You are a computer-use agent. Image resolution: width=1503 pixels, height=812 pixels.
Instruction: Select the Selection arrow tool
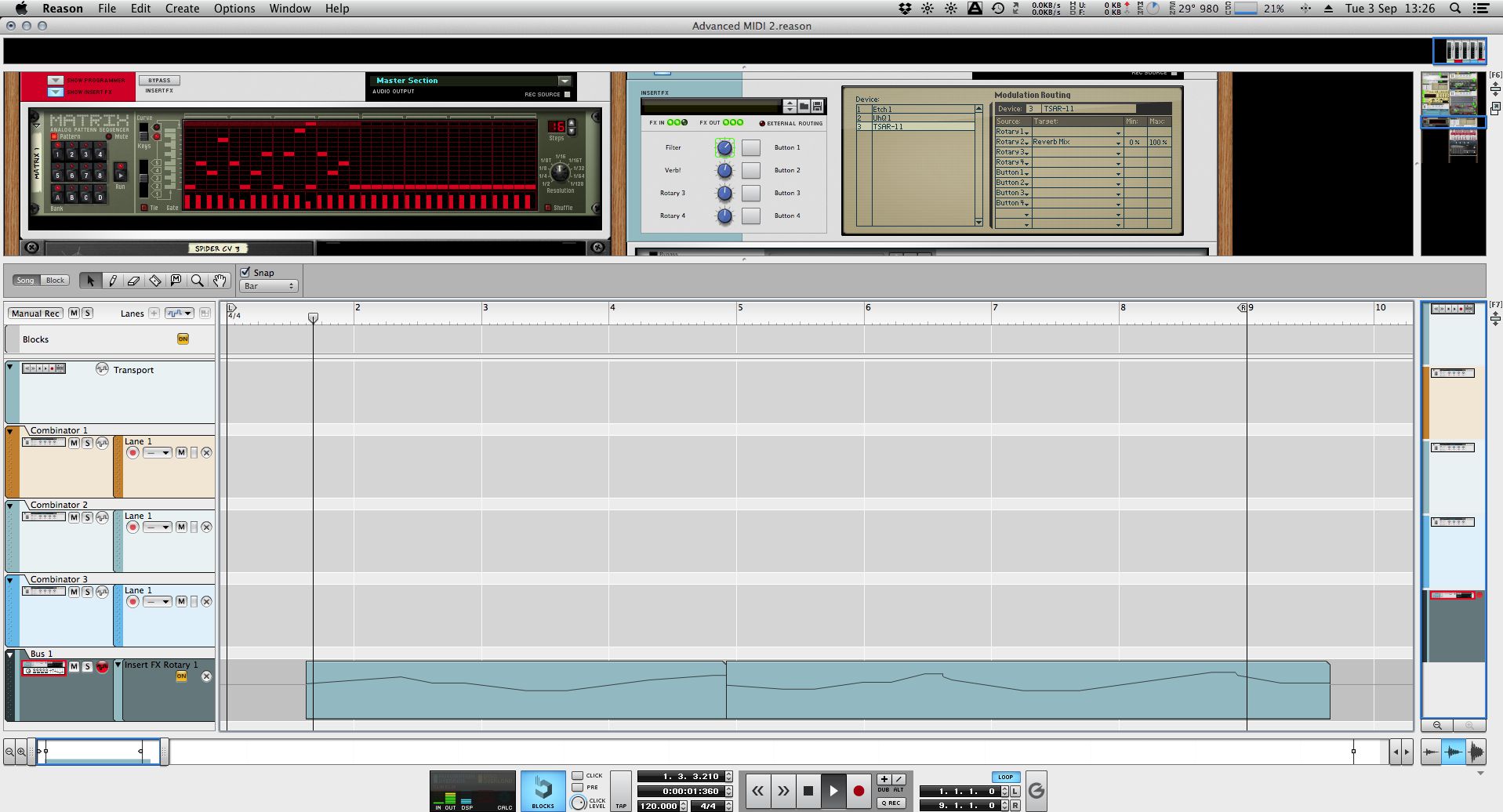tap(90, 280)
